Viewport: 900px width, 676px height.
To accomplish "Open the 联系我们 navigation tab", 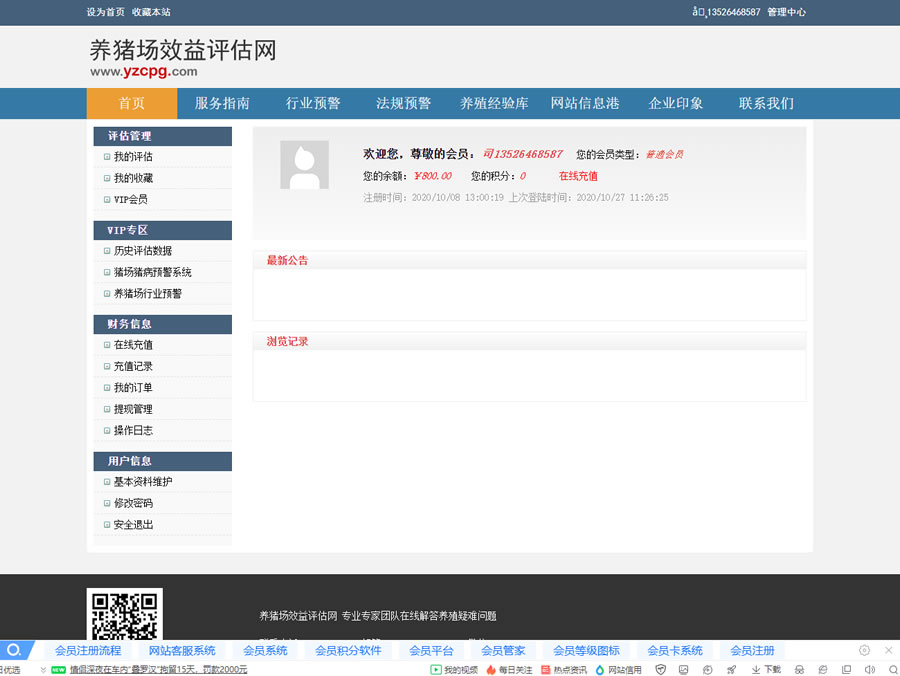I will [x=766, y=103].
